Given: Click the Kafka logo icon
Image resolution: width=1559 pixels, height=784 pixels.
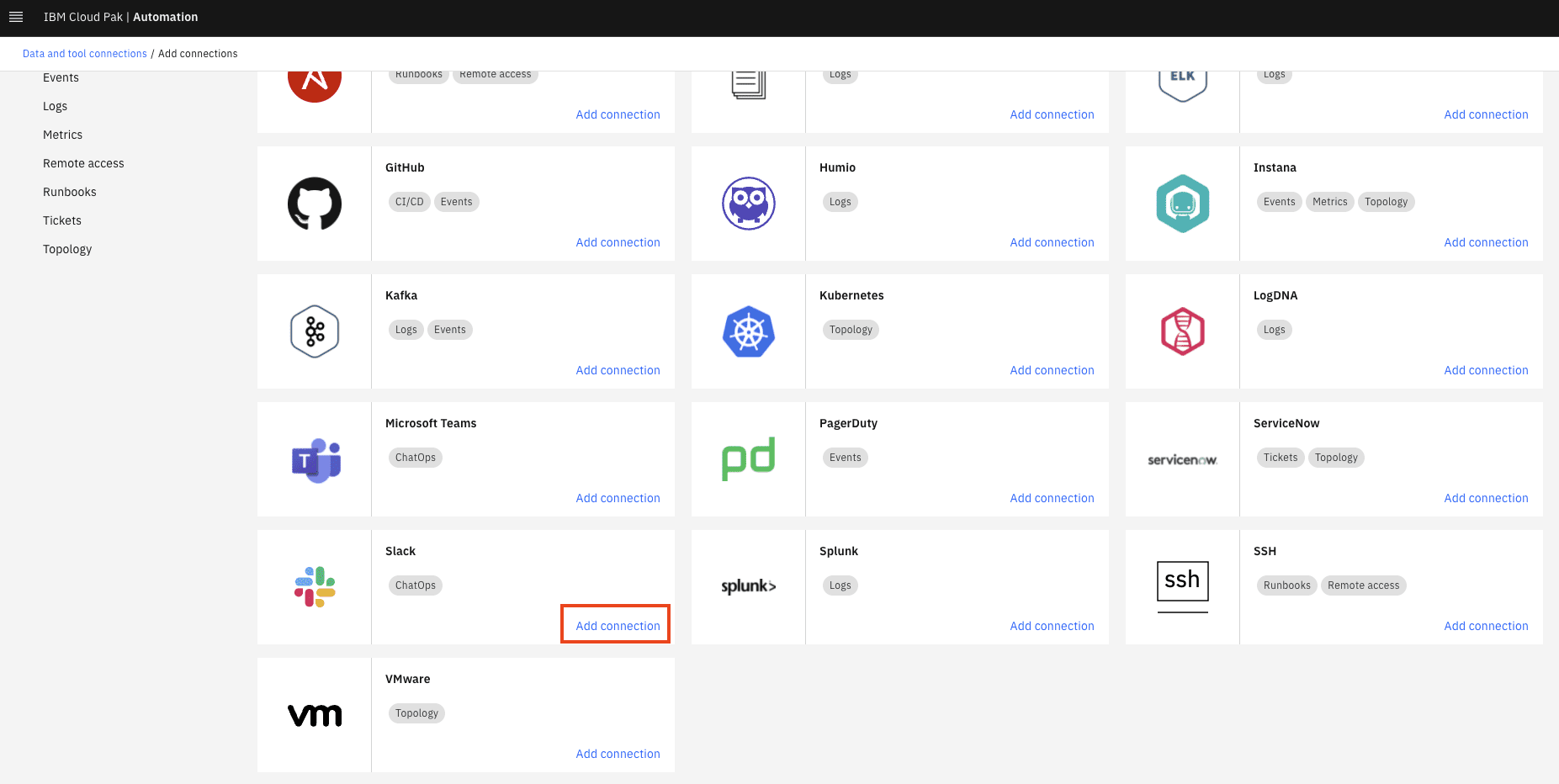Looking at the screenshot, I should (x=315, y=331).
